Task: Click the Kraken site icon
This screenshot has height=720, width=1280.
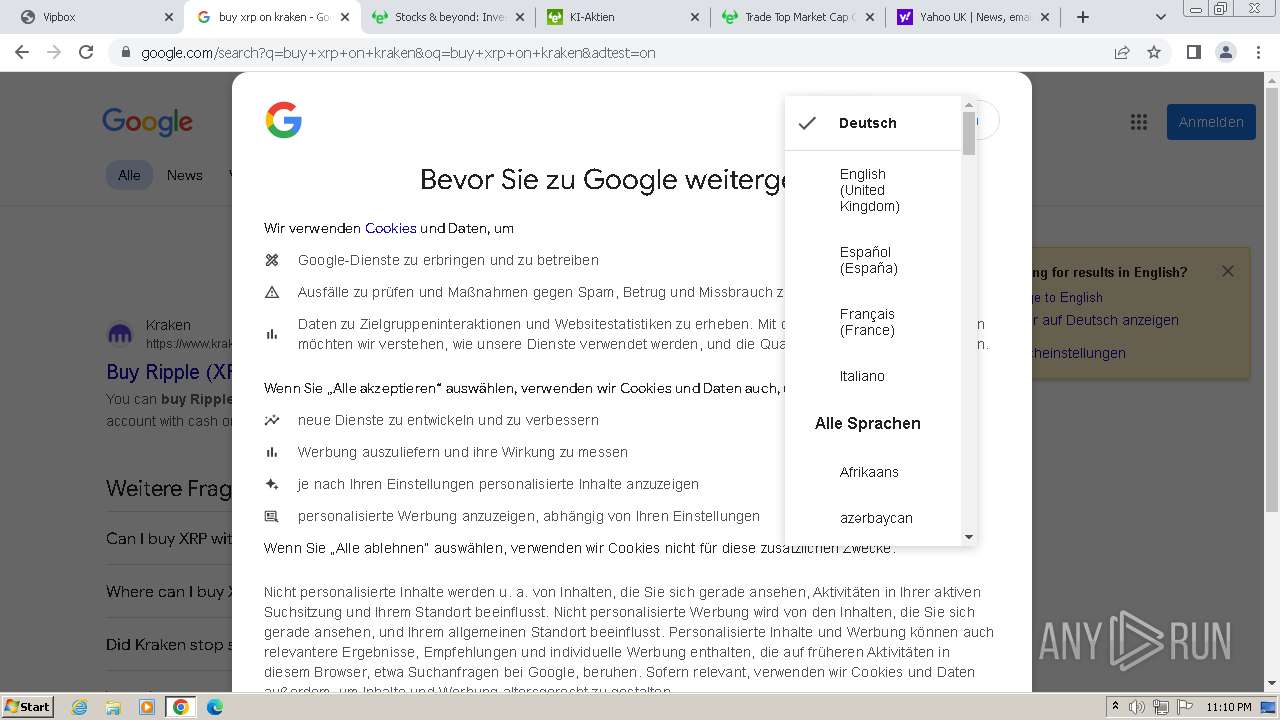Action: pyautogui.click(x=120, y=333)
